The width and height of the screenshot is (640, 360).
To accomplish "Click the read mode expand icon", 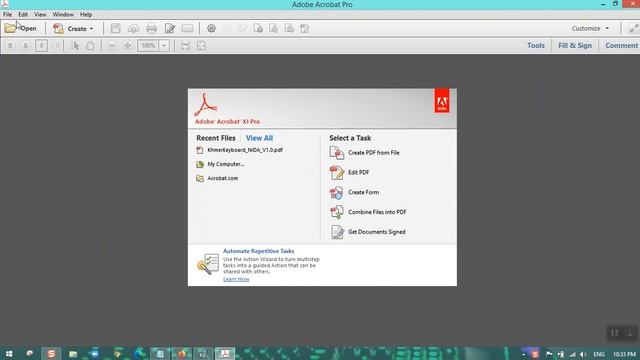I will pyautogui.click(x=633, y=28).
